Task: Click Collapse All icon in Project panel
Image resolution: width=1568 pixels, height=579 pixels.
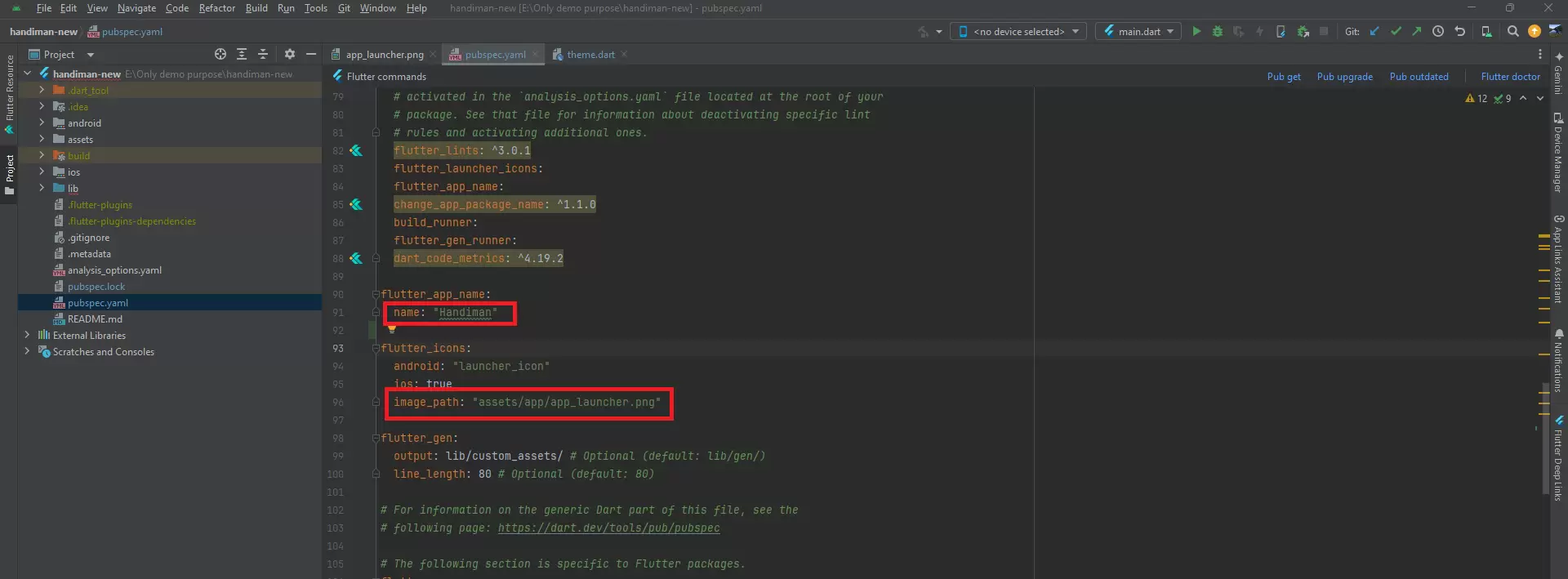Action: (263, 54)
